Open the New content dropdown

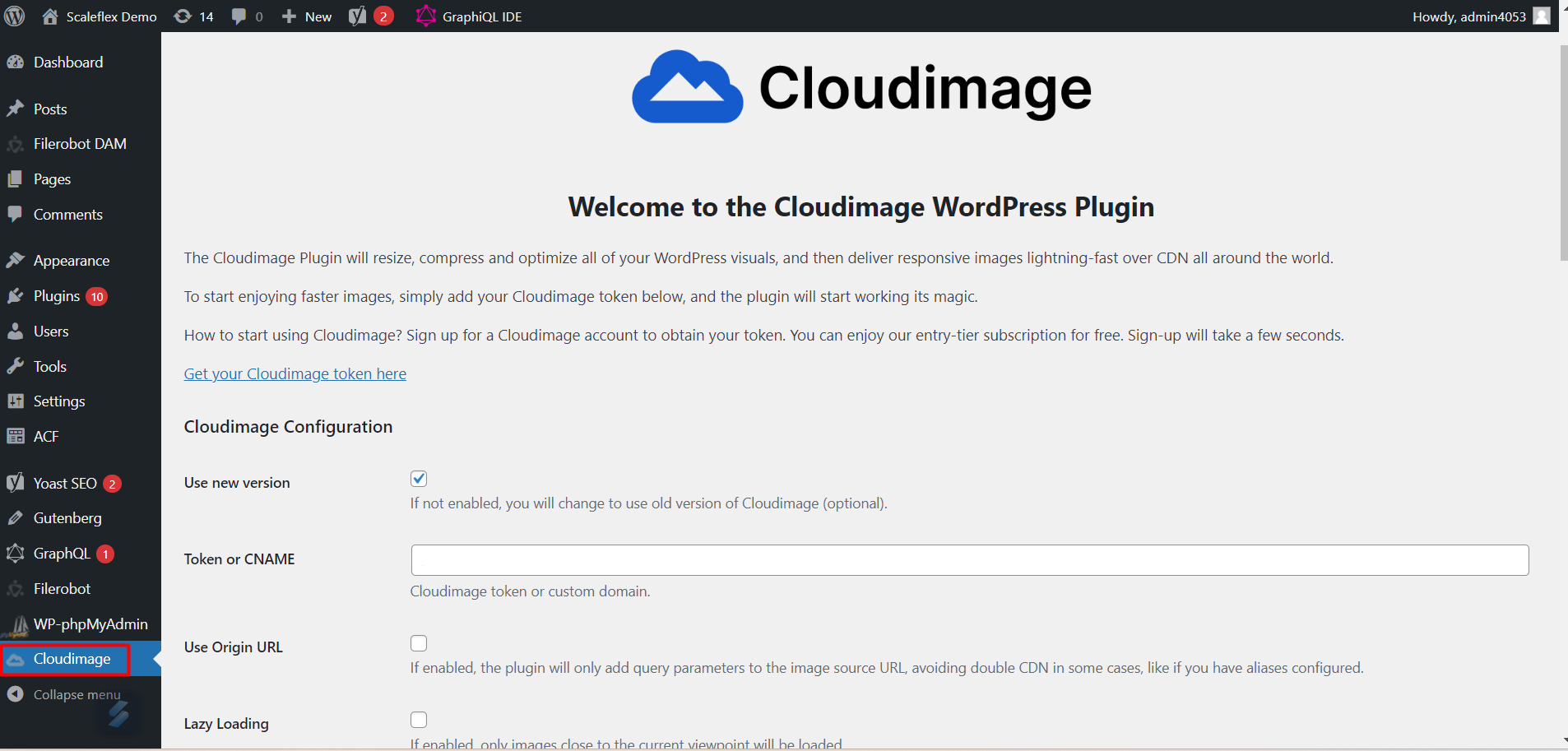307,16
